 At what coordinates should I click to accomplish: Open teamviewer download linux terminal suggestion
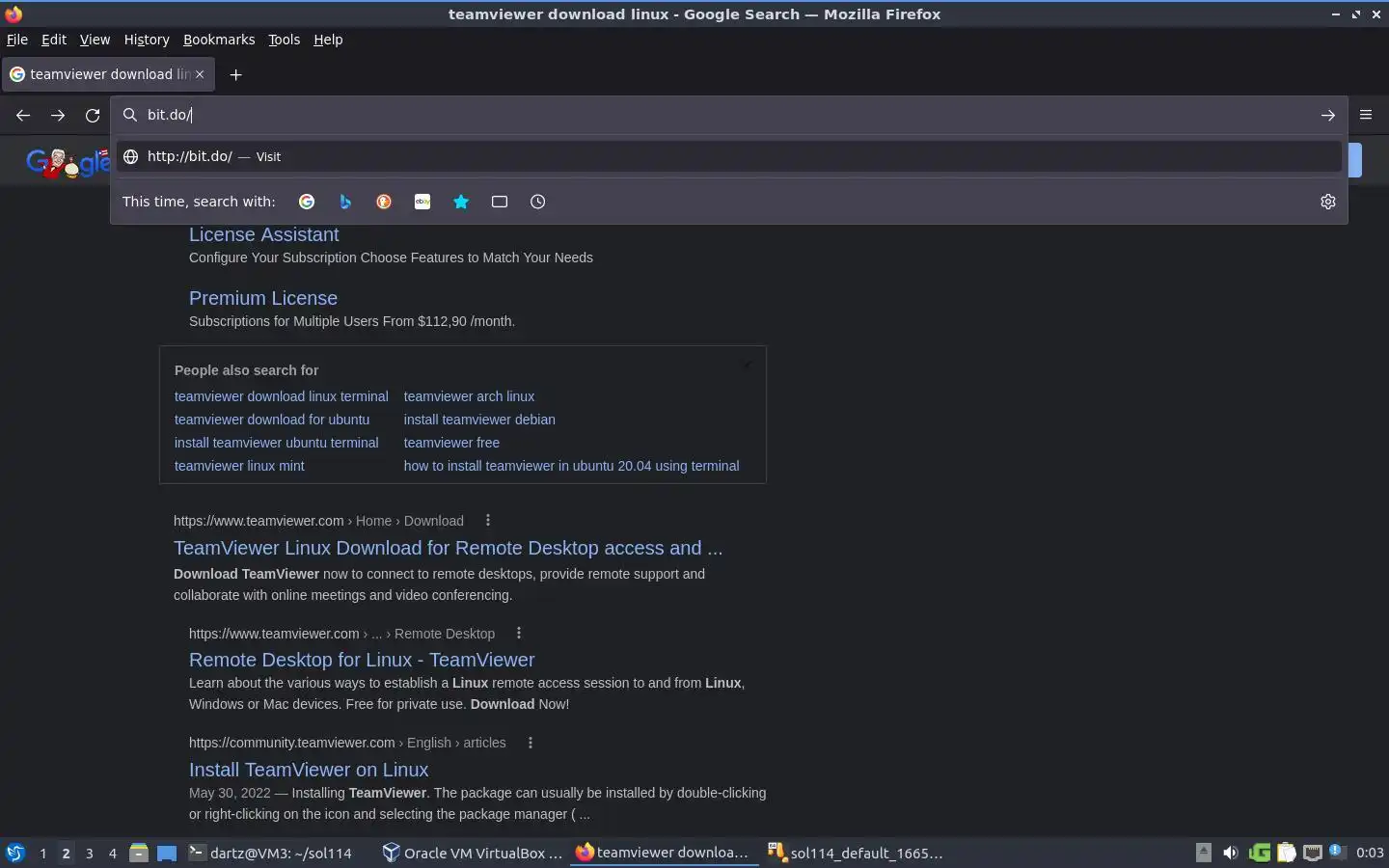tap(282, 396)
